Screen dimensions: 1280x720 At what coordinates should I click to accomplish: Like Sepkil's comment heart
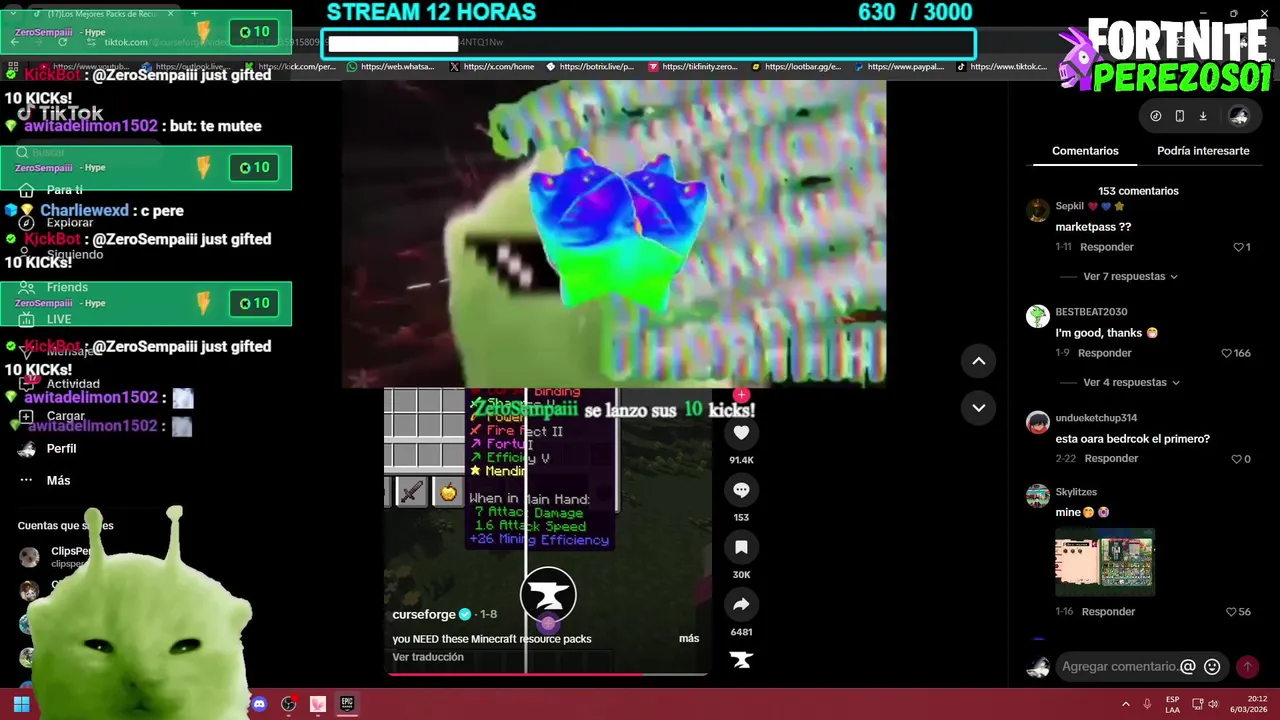click(x=1238, y=247)
